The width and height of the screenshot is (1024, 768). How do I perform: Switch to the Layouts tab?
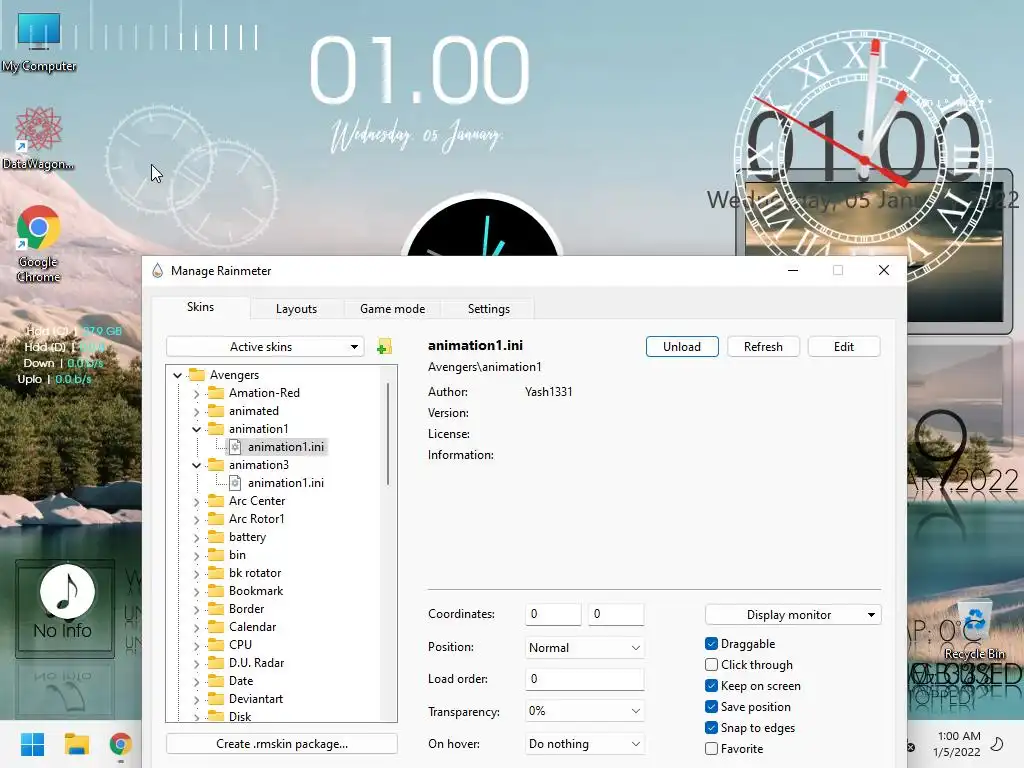[x=296, y=309]
